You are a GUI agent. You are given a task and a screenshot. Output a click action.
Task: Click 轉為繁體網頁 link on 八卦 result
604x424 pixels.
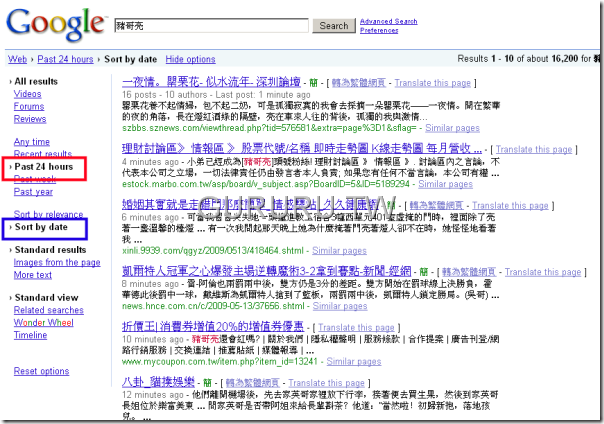(252, 383)
